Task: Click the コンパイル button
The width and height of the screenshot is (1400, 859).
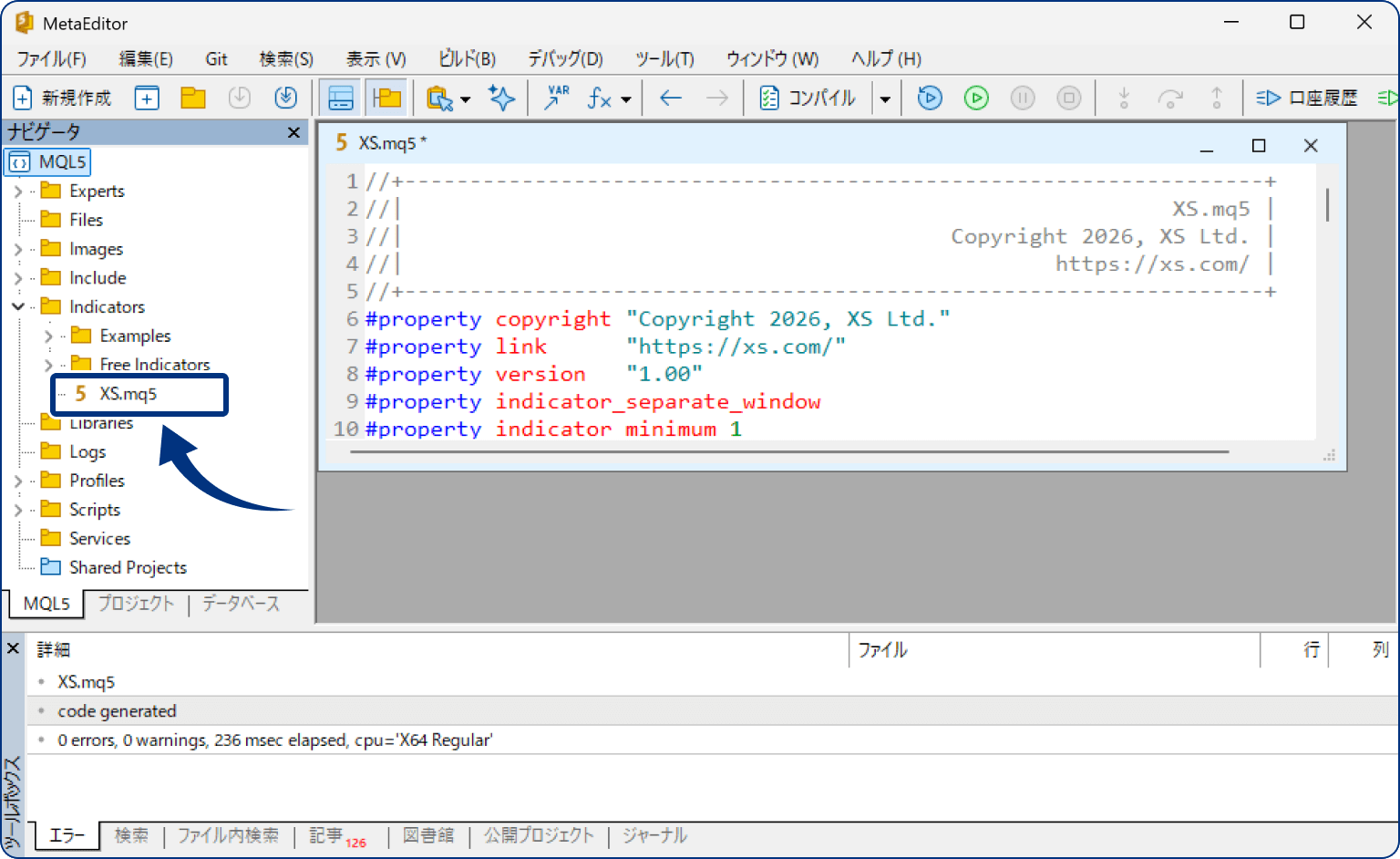Action: pos(808,98)
